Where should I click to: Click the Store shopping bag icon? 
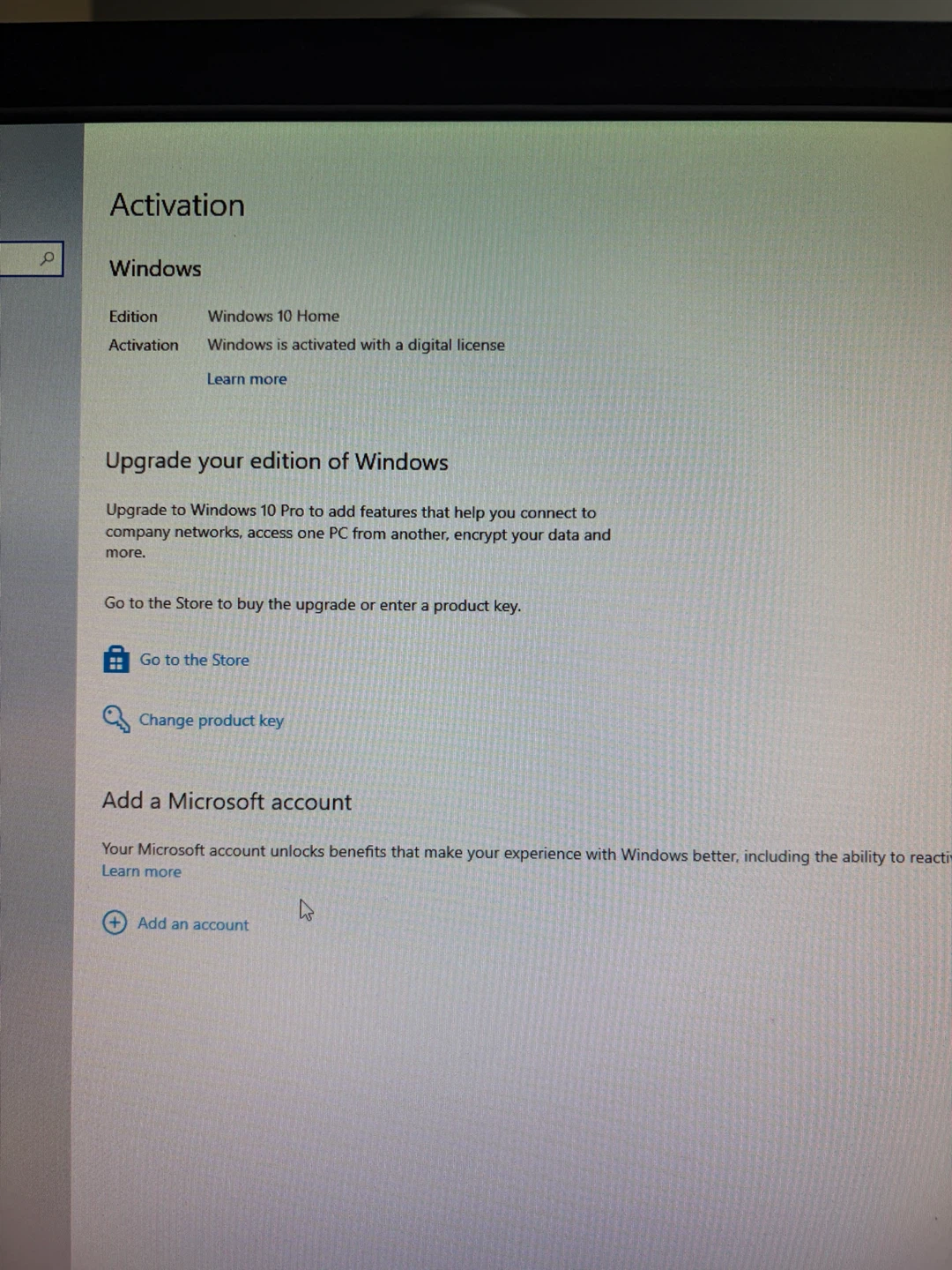click(116, 659)
